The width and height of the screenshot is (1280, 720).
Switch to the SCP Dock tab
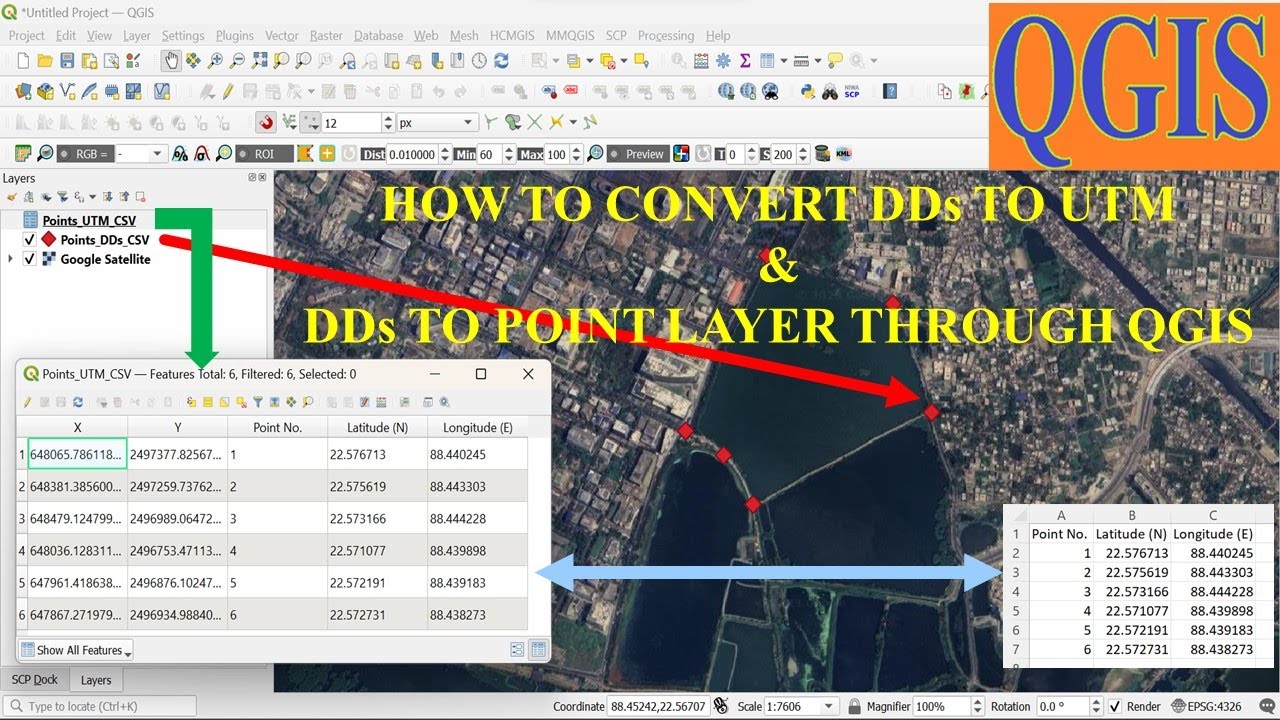tap(35, 679)
